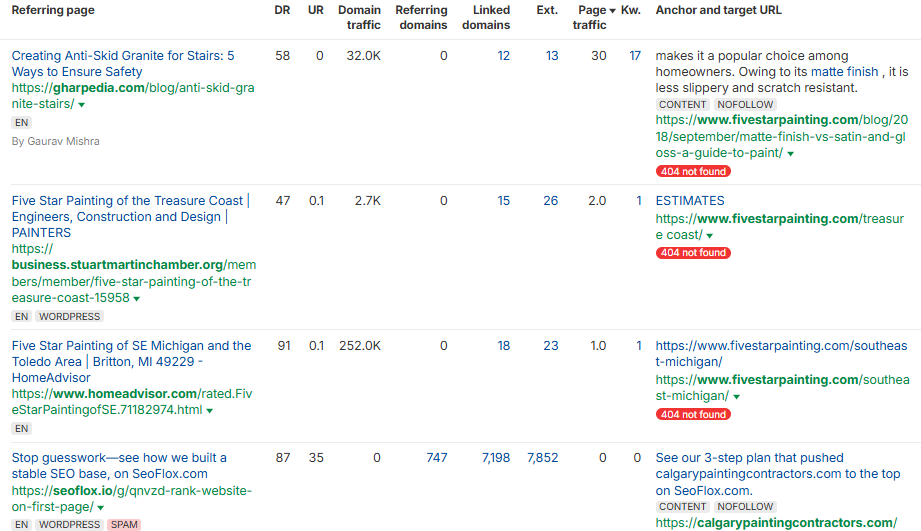This screenshot has width=921, height=531.
Task: Click 404 not found badge for treasure coast URL
Action: pyautogui.click(x=693, y=253)
